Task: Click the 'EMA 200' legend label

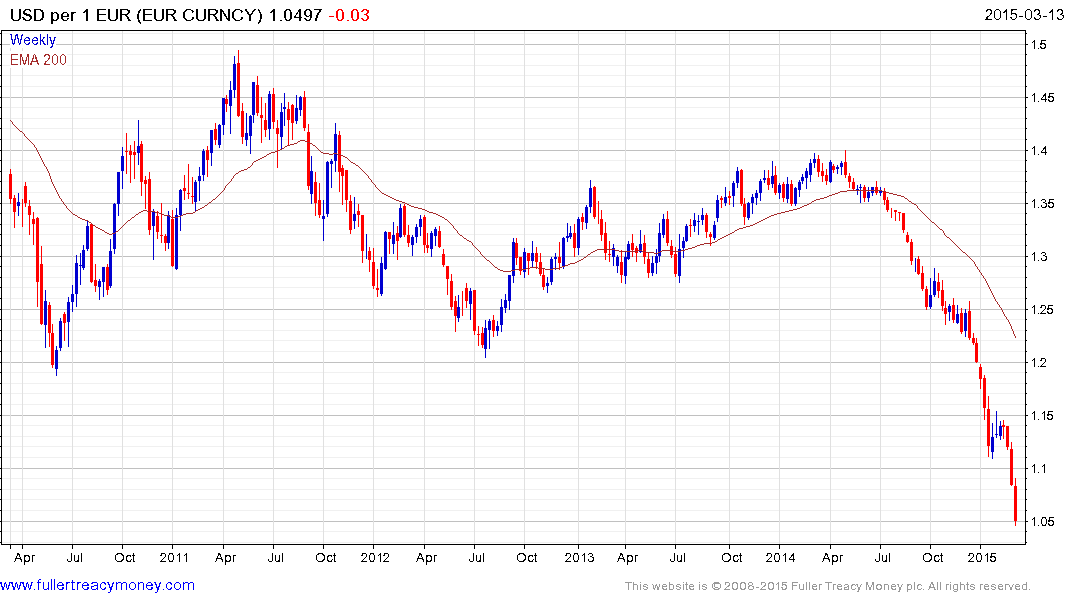Action: click(38, 60)
